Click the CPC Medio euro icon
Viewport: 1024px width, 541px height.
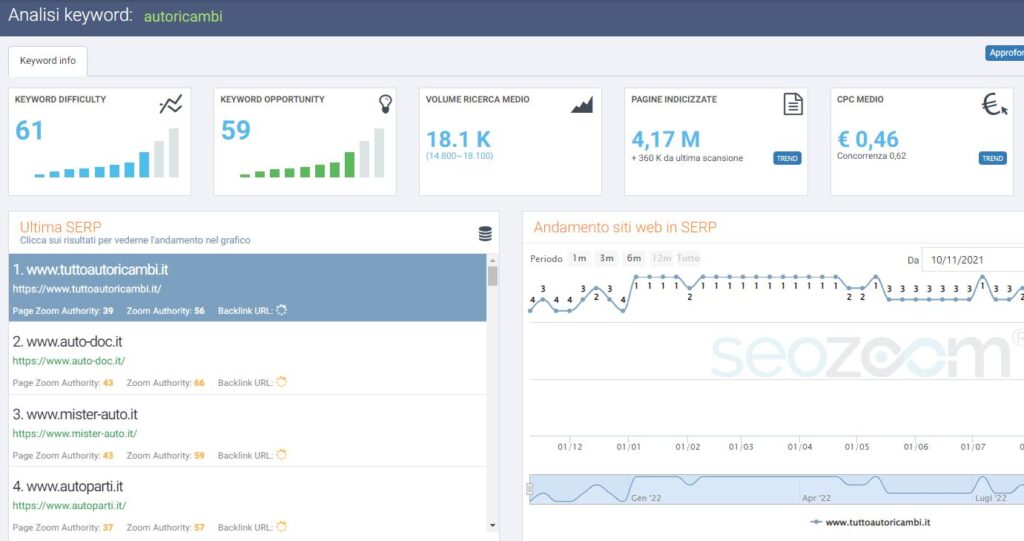click(x=995, y=104)
